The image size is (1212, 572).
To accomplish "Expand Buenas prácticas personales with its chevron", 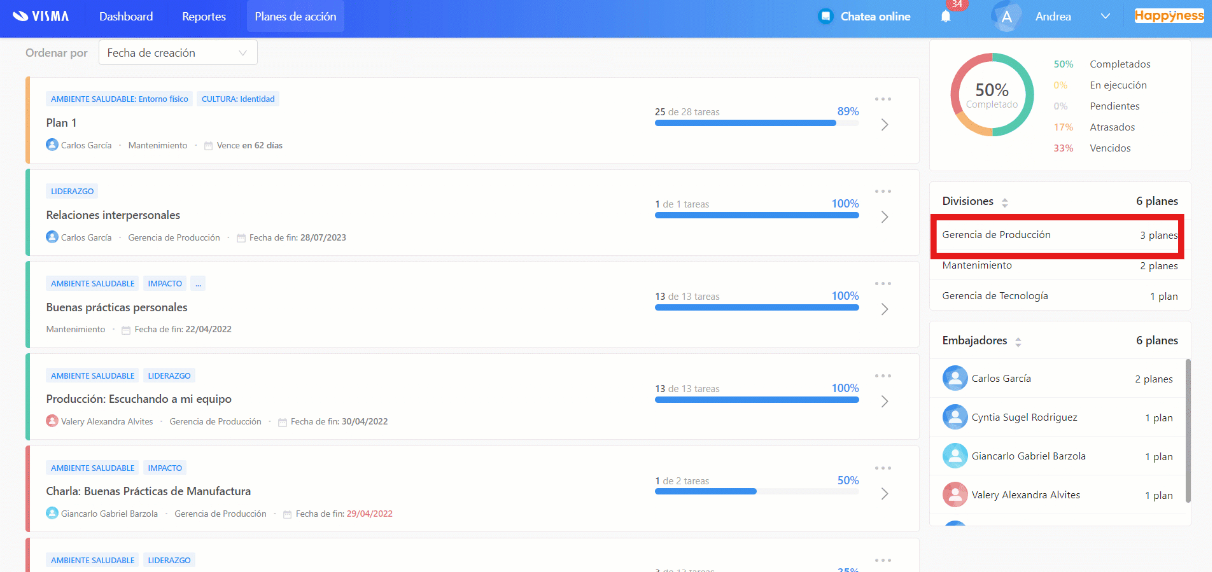I will click(884, 309).
